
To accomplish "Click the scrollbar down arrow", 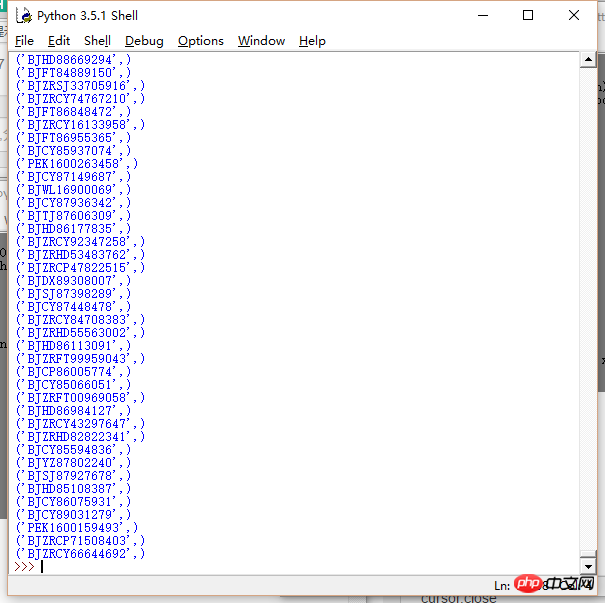I will [x=588, y=567].
